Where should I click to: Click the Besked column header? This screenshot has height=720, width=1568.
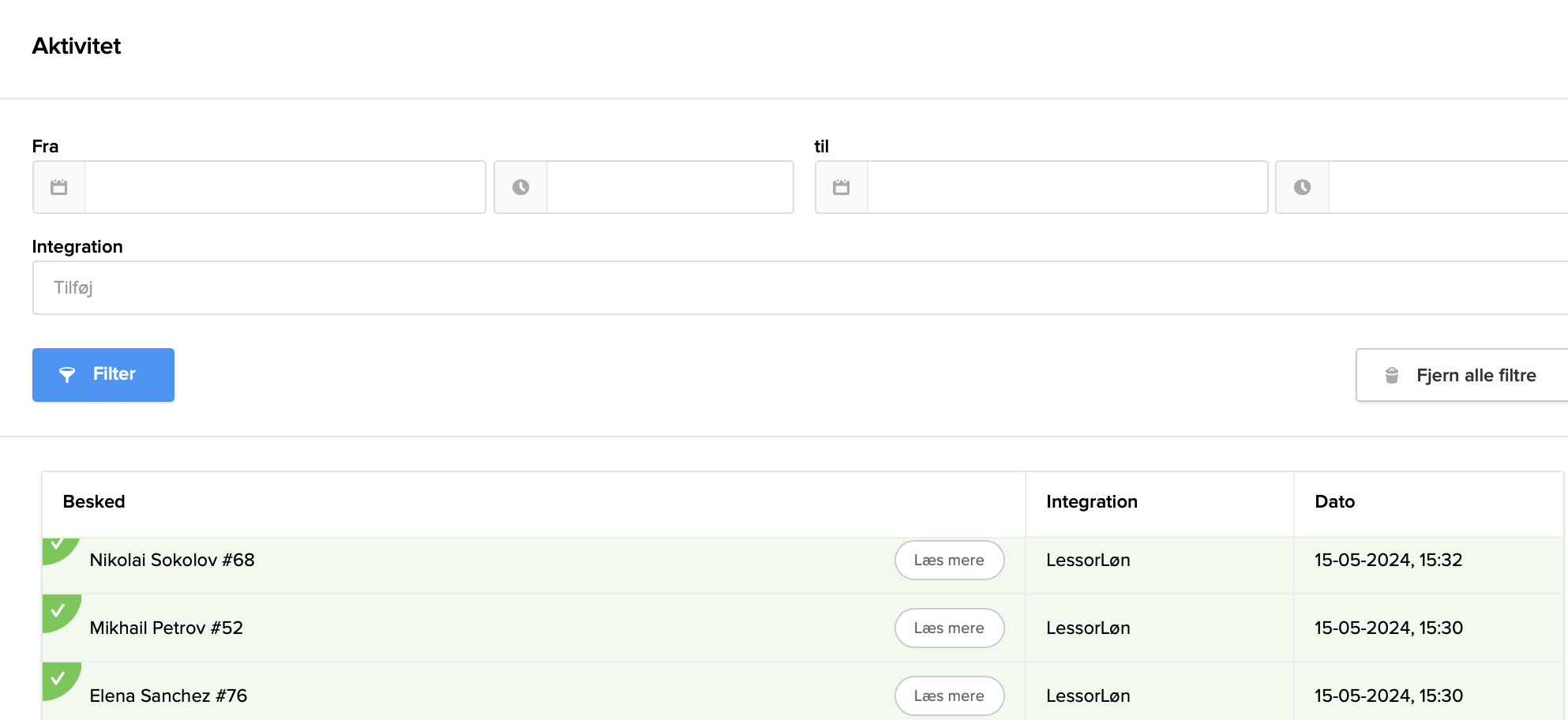(94, 502)
